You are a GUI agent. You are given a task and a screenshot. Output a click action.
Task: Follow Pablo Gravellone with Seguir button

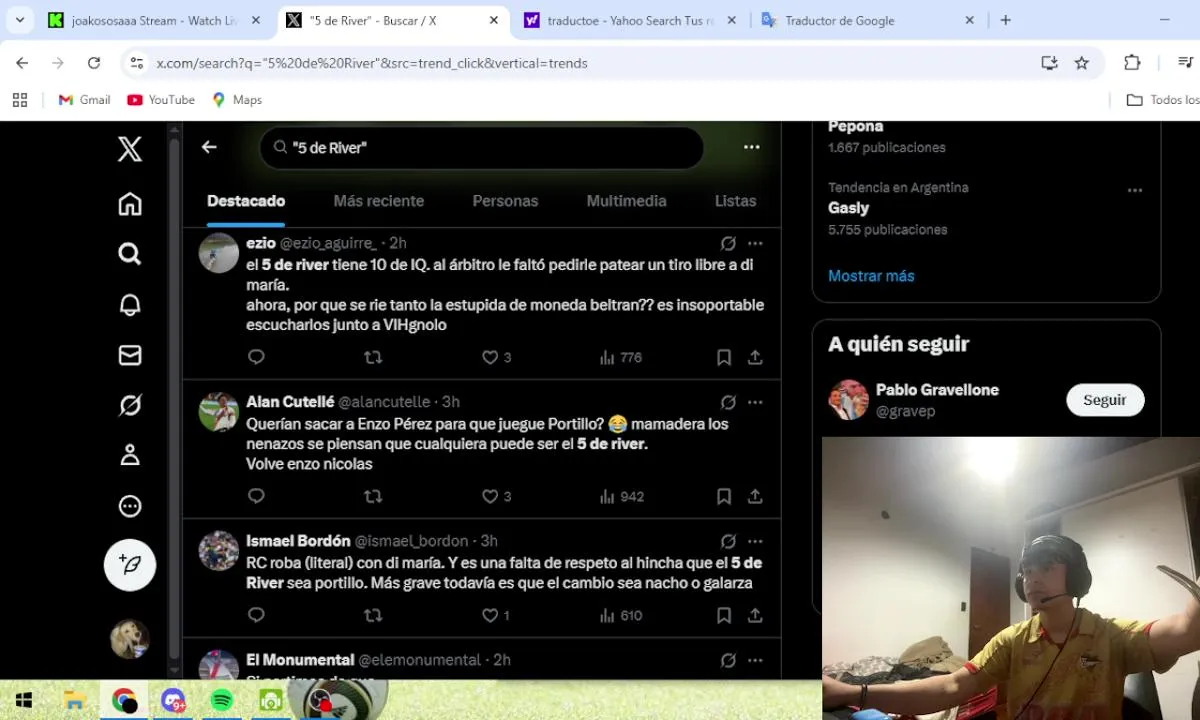click(x=1105, y=400)
